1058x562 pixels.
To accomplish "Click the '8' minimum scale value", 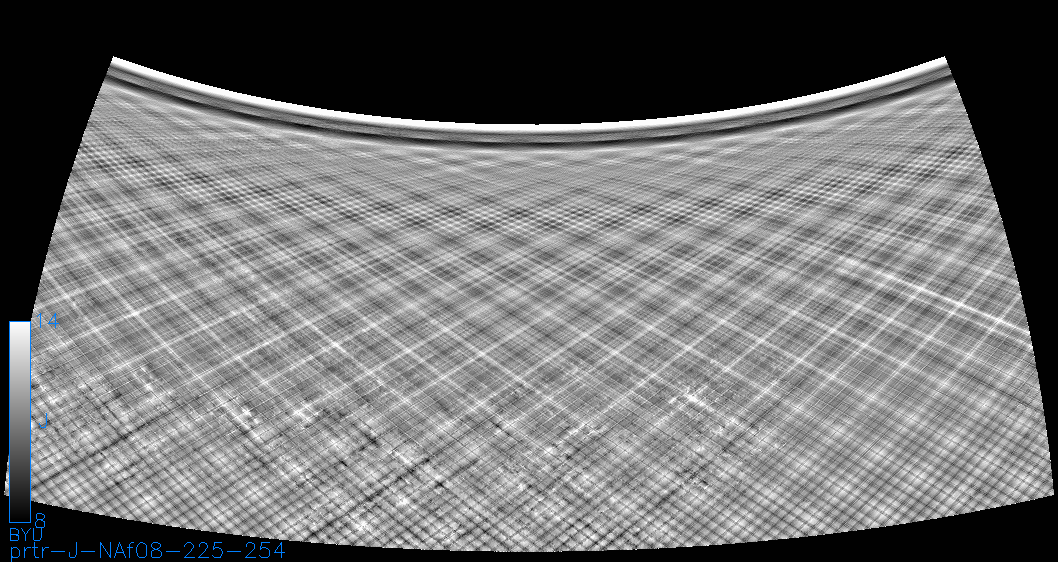I will (x=40, y=520).
